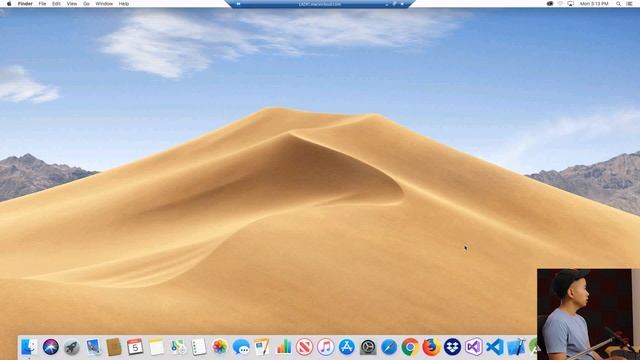The image size is (640, 360).
Task: Open the Window menu
Action: coord(104,4)
